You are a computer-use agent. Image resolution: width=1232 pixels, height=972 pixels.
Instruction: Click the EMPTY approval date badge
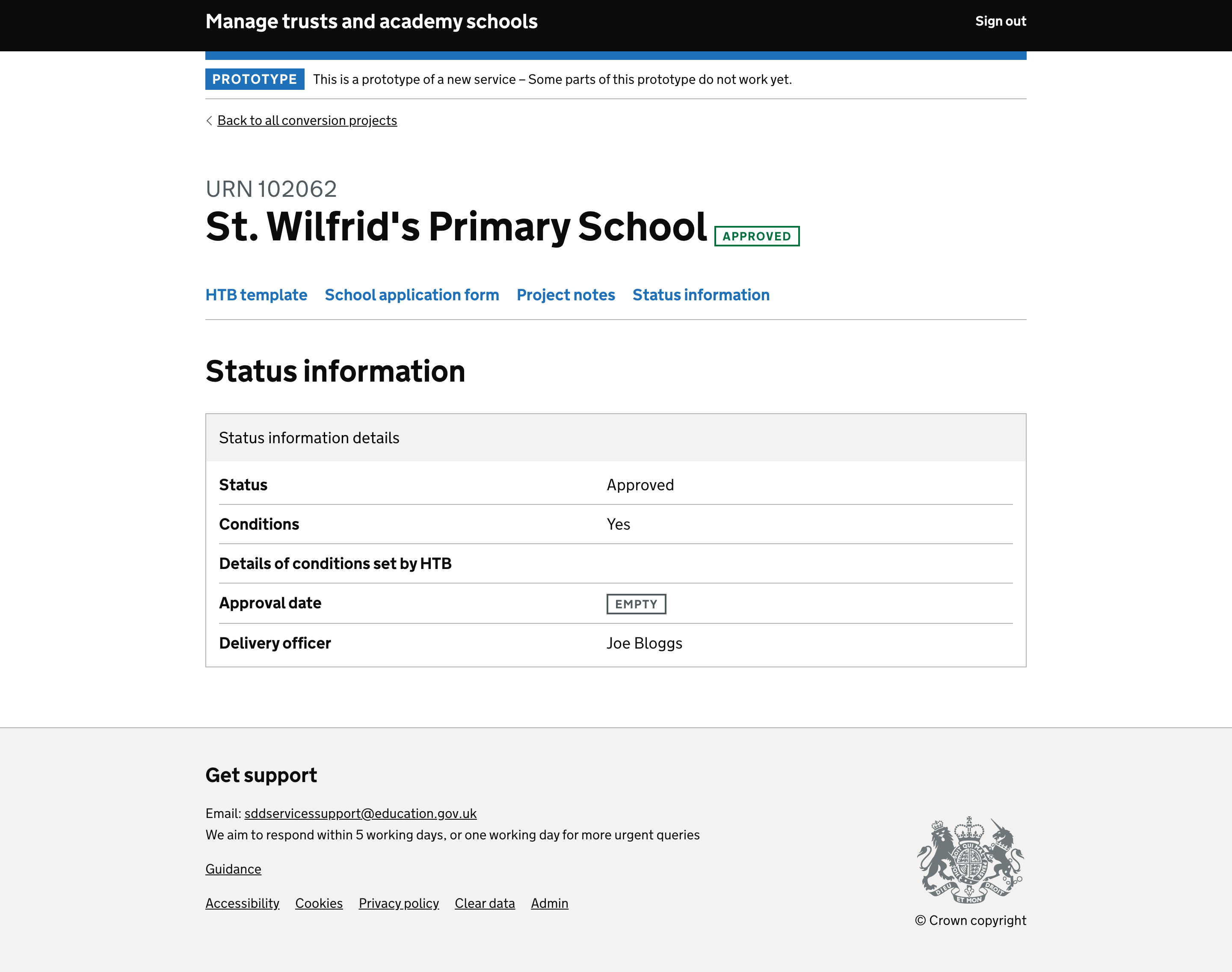coord(636,603)
